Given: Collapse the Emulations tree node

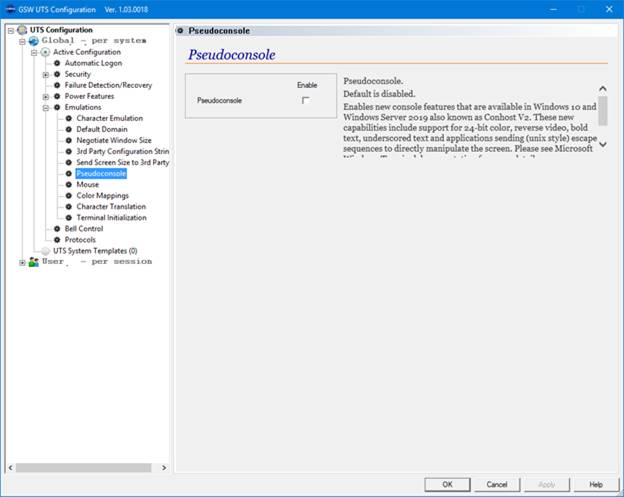Looking at the screenshot, I should (x=45, y=107).
